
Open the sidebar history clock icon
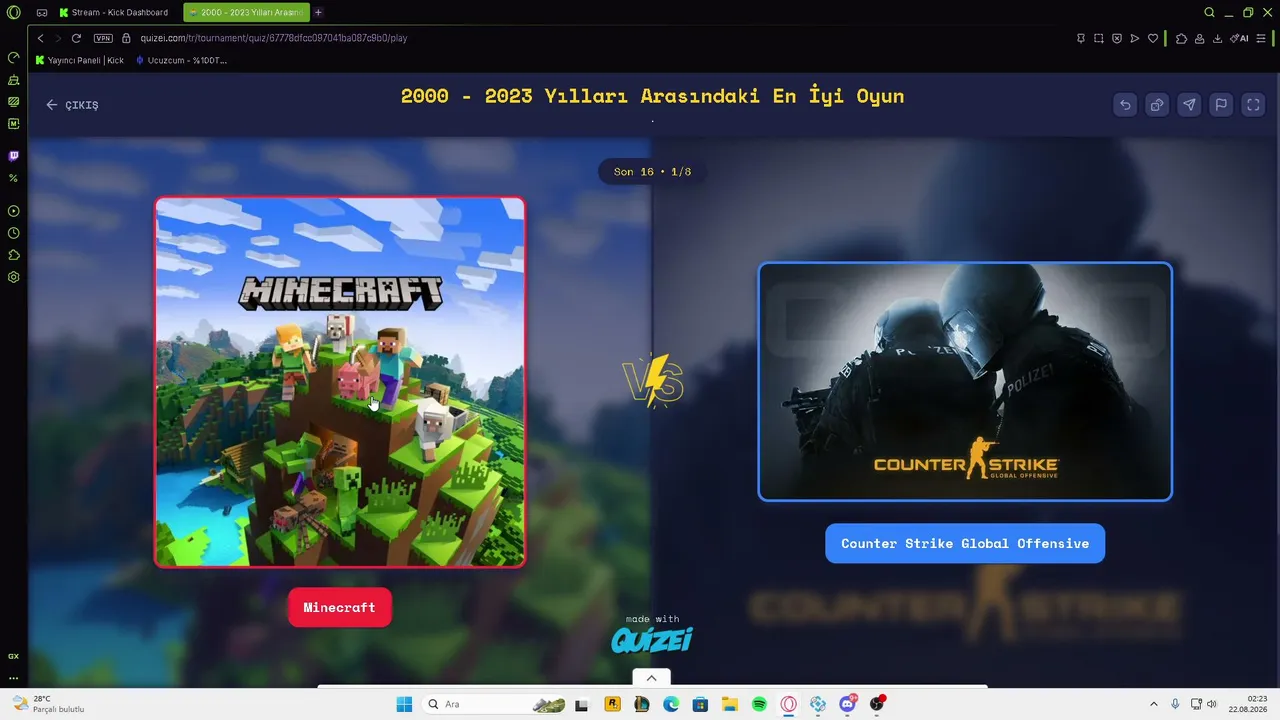(x=14, y=233)
